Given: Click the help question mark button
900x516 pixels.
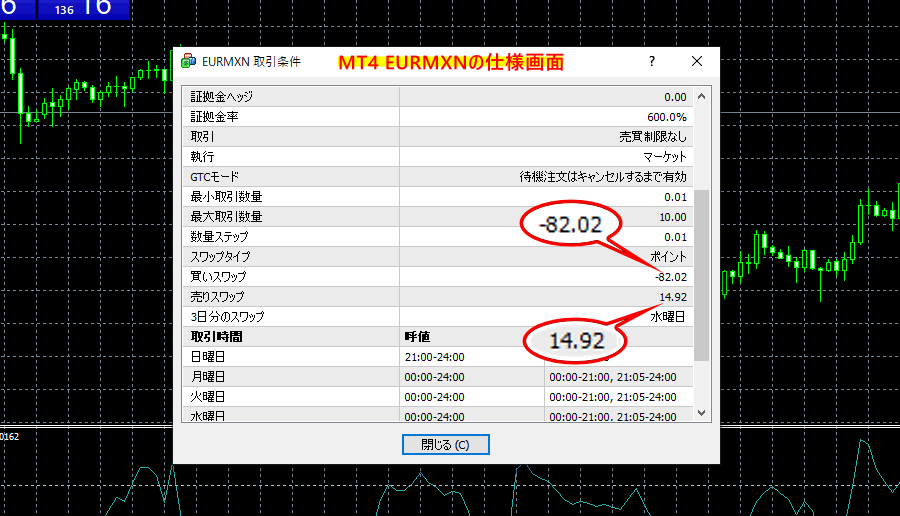Looking at the screenshot, I should tap(651, 61).
